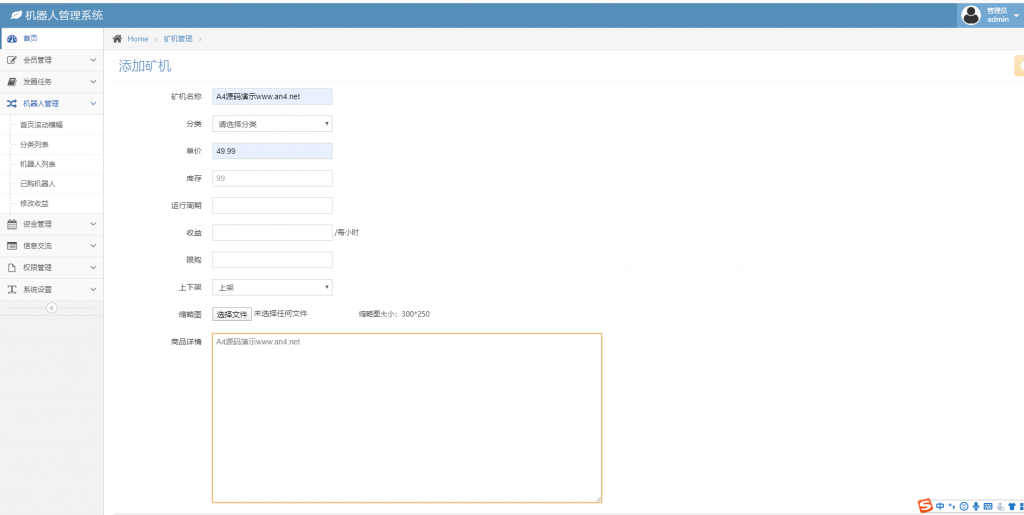This screenshot has width=1024, height=515.
Task: Click the Sogou input method S logo
Action: pyautogui.click(x=925, y=506)
